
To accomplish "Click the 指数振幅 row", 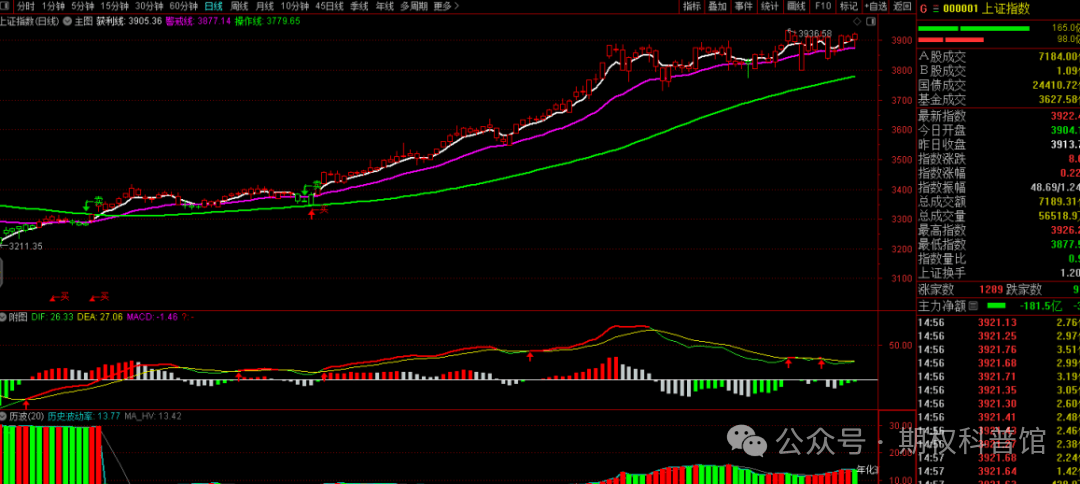I will tap(998, 187).
